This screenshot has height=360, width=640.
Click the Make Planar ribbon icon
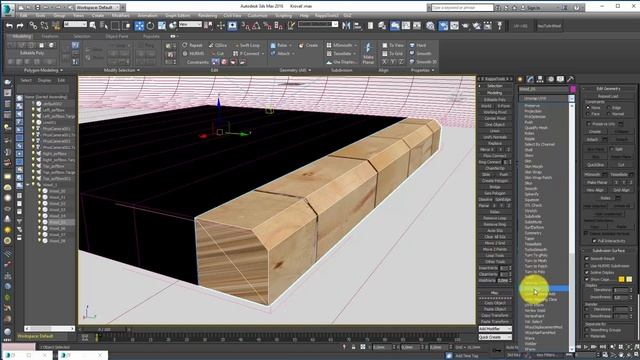(x=368, y=53)
